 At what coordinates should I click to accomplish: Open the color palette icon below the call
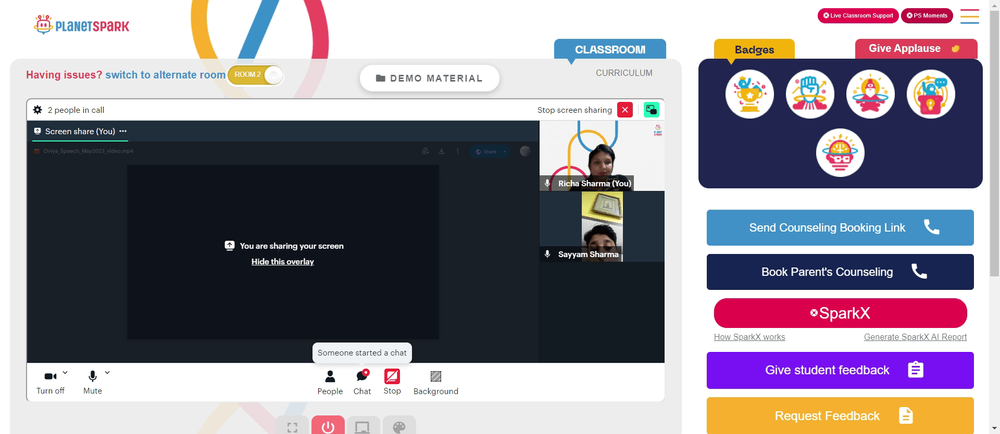click(399, 426)
